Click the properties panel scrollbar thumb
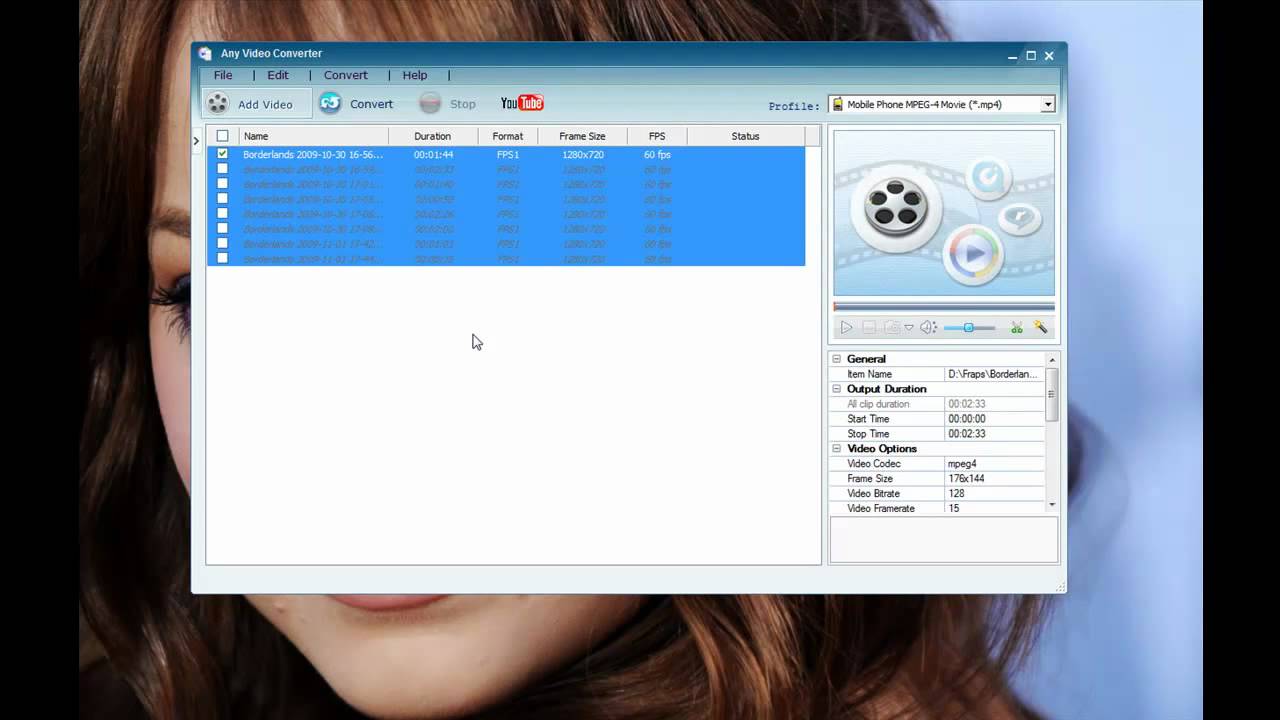 click(x=1051, y=394)
